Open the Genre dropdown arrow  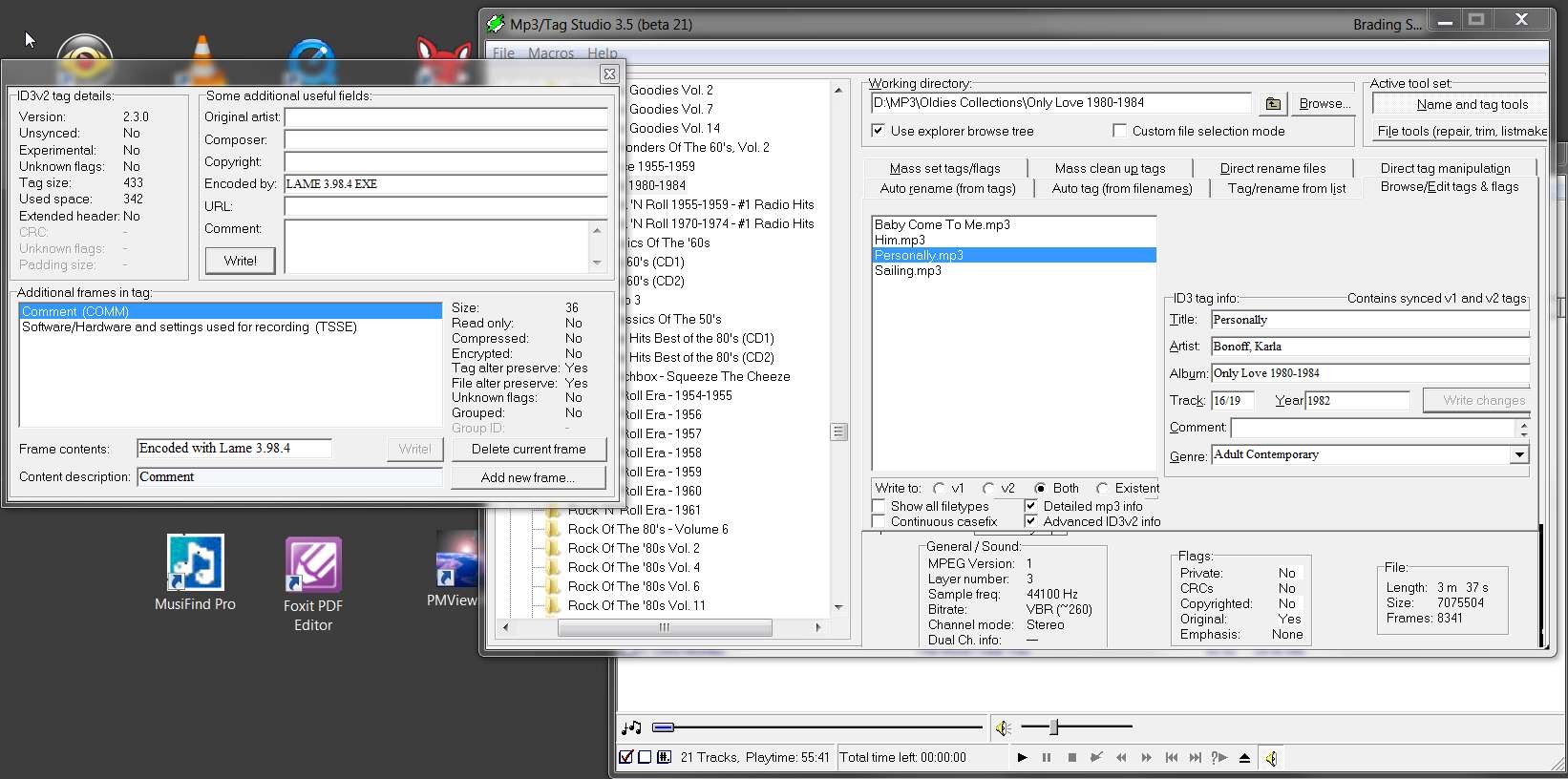(x=1519, y=455)
